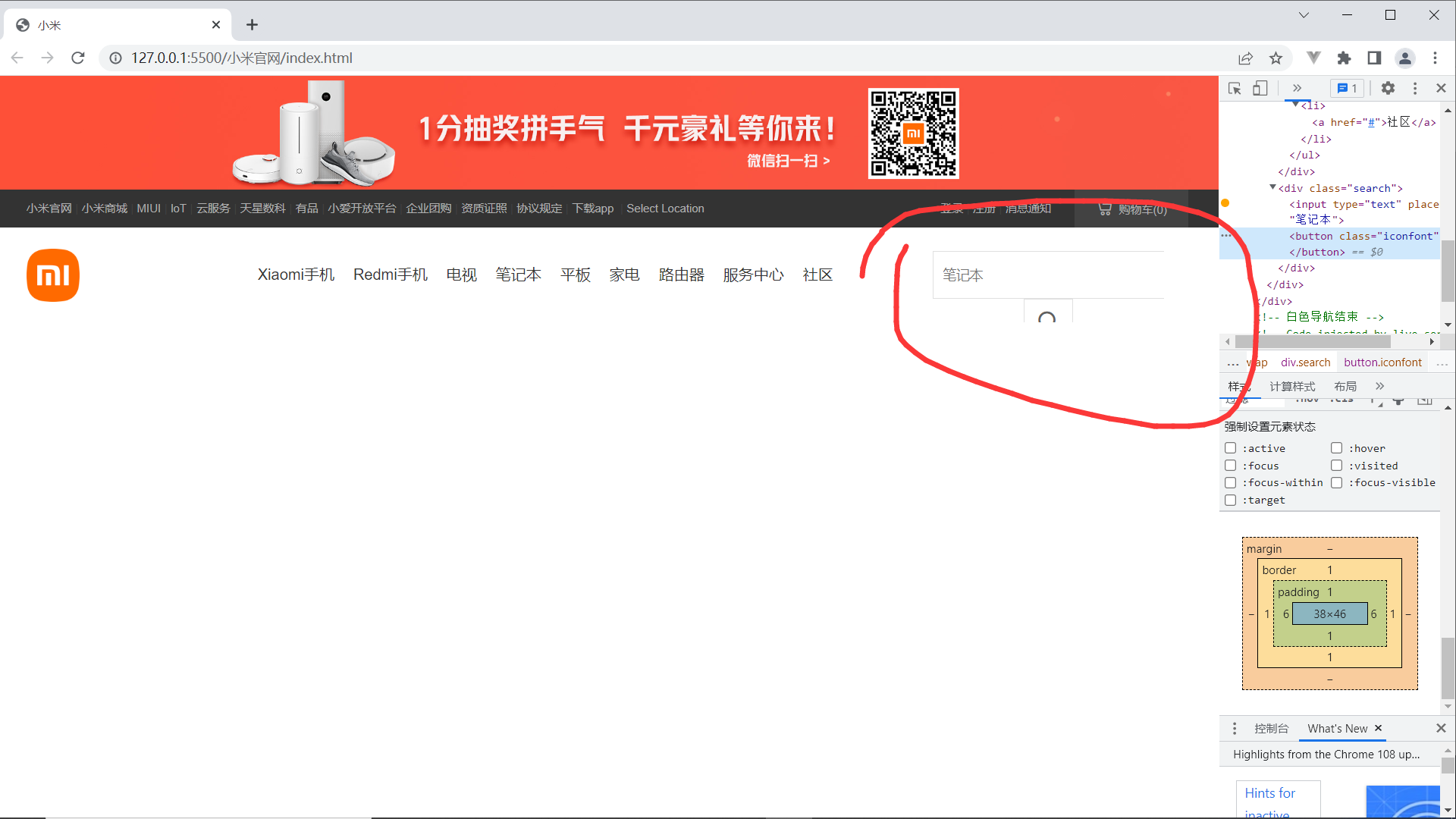Image resolution: width=1456 pixels, height=819 pixels.
Task: Enable the :focus-visible forced state checkbox
Action: coord(1336,482)
